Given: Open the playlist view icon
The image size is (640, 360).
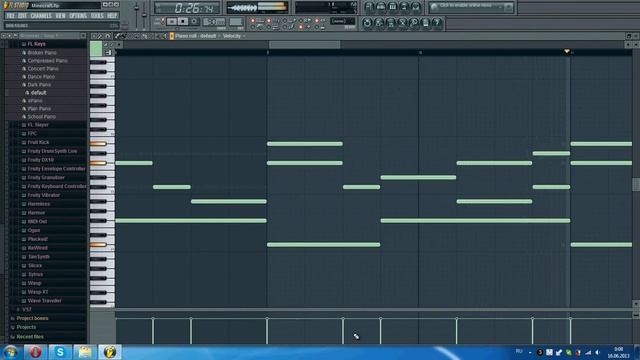Looking at the screenshot, I should point(369,7).
